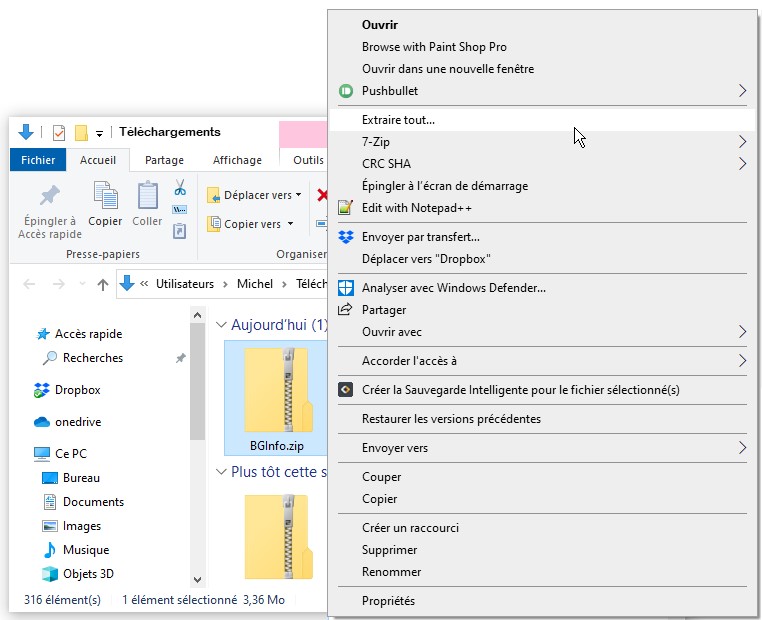Click the navigation pane scroll down arrow
Screen dimensions: 762x620
tap(197, 579)
